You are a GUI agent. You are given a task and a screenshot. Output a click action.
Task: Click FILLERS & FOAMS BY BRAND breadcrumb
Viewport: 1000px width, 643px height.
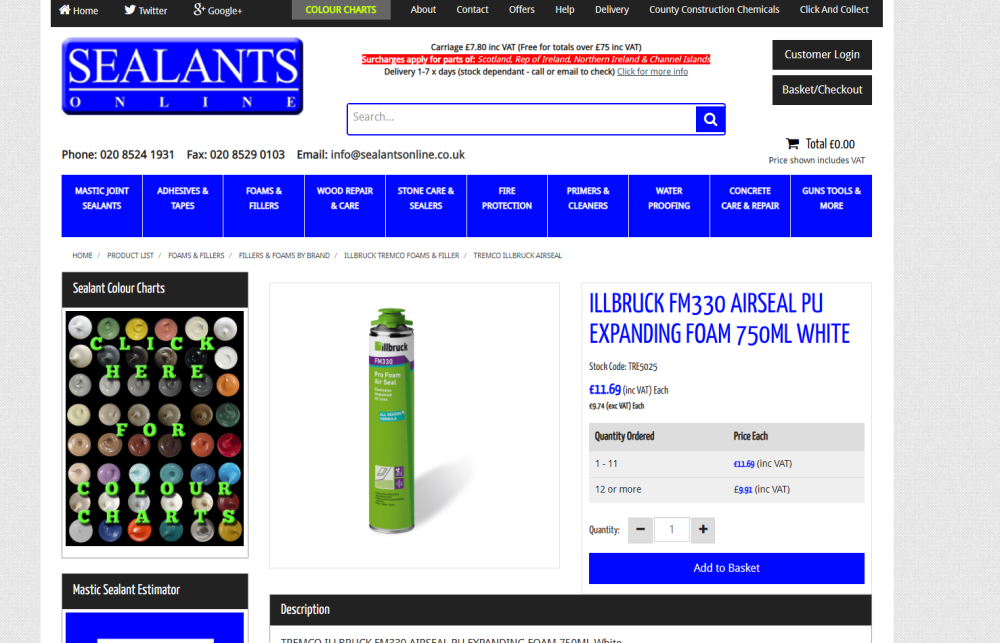284,255
